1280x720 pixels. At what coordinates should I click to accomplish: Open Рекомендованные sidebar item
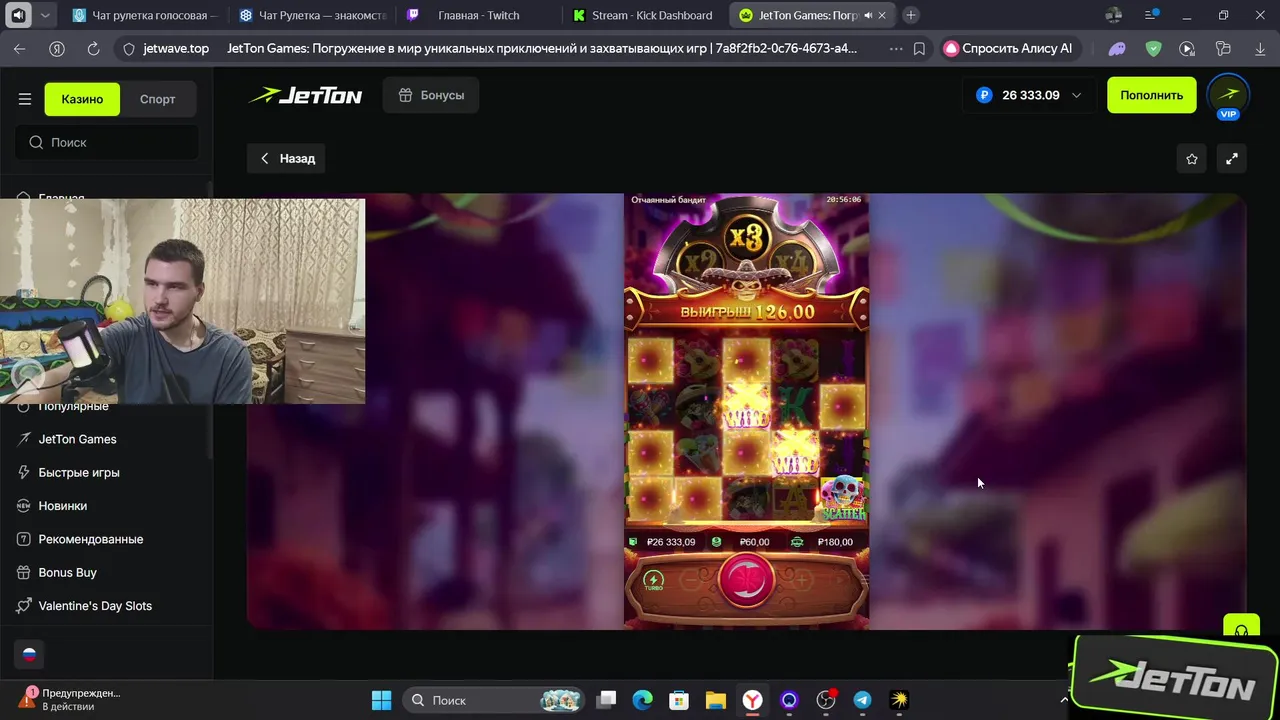90,539
